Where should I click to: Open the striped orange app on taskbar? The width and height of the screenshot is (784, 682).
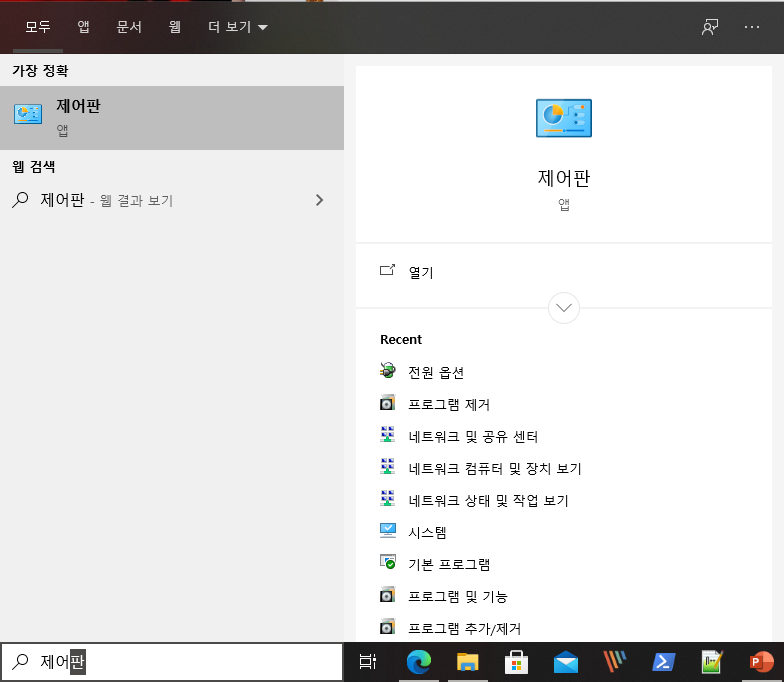pyautogui.click(x=614, y=662)
